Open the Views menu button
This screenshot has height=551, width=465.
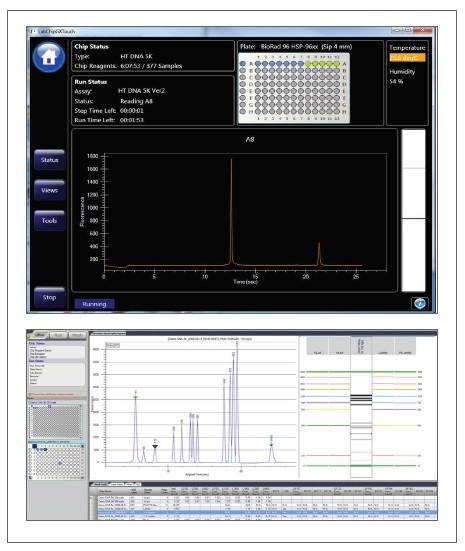50,190
